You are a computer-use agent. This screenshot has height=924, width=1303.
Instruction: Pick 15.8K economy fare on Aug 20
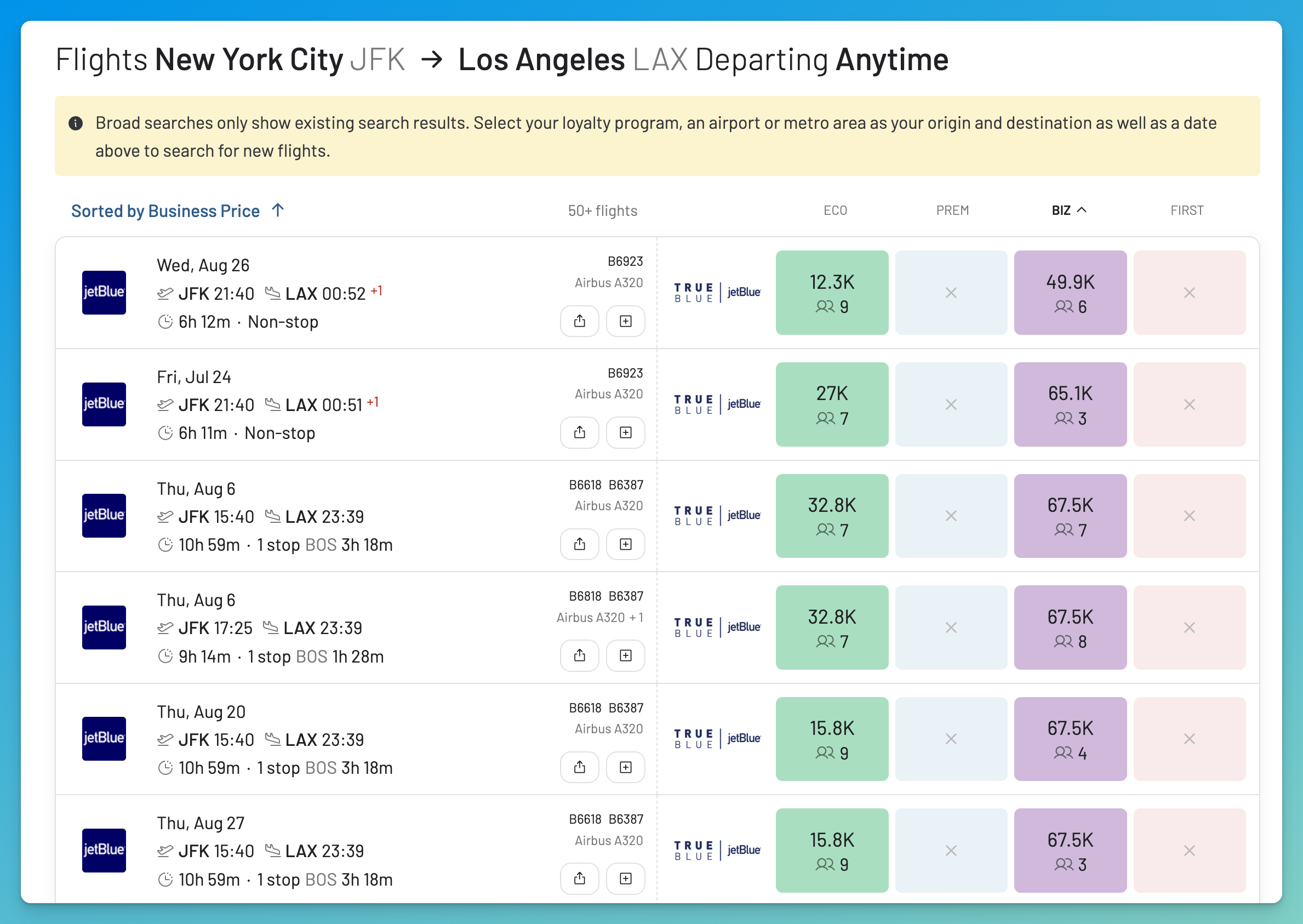[832, 739]
